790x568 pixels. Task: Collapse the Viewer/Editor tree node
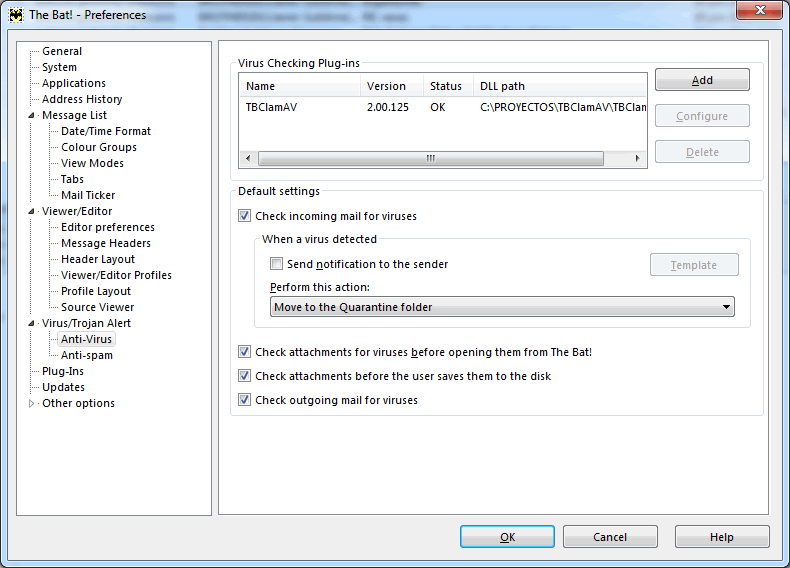tap(31, 211)
